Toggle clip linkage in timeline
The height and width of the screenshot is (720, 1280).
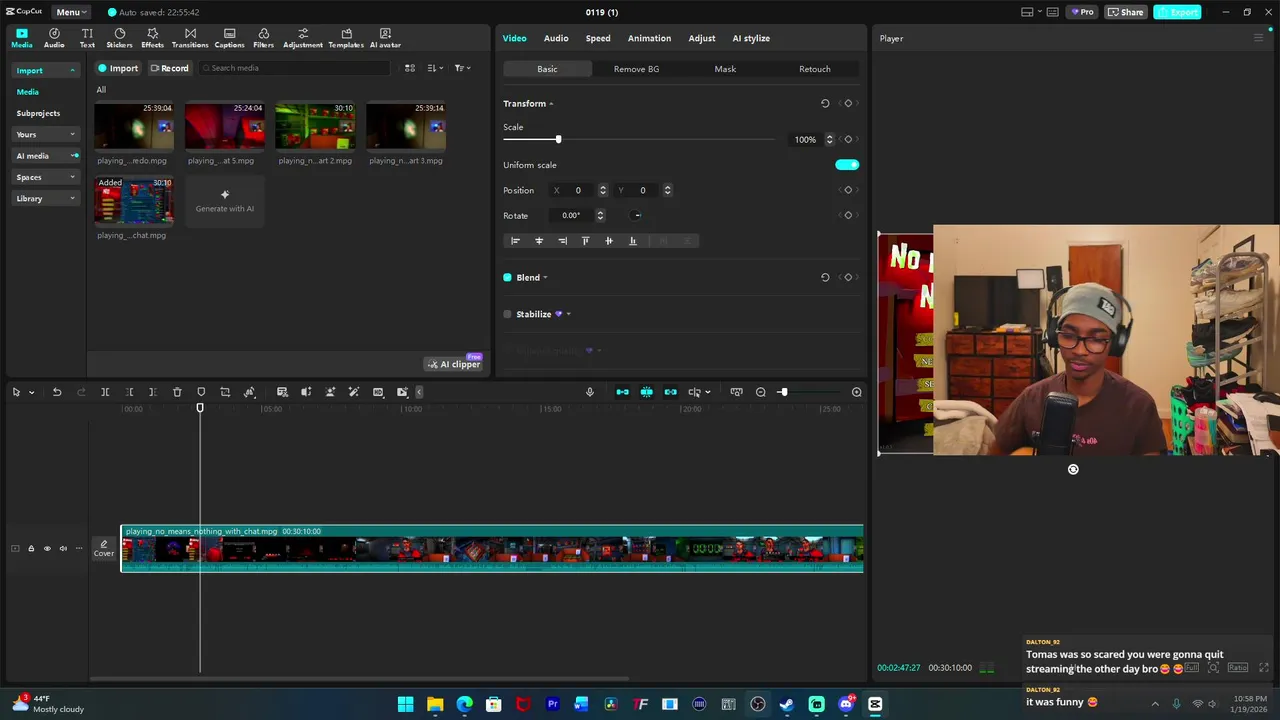click(670, 392)
